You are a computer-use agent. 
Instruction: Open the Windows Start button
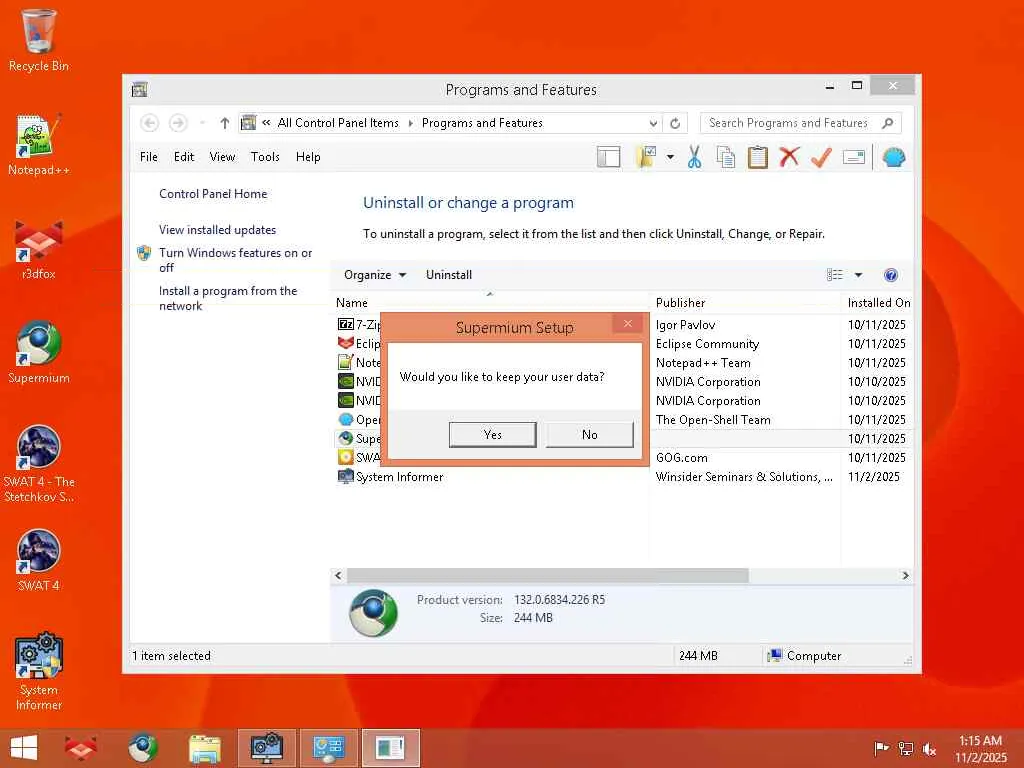pyautogui.click(x=24, y=748)
